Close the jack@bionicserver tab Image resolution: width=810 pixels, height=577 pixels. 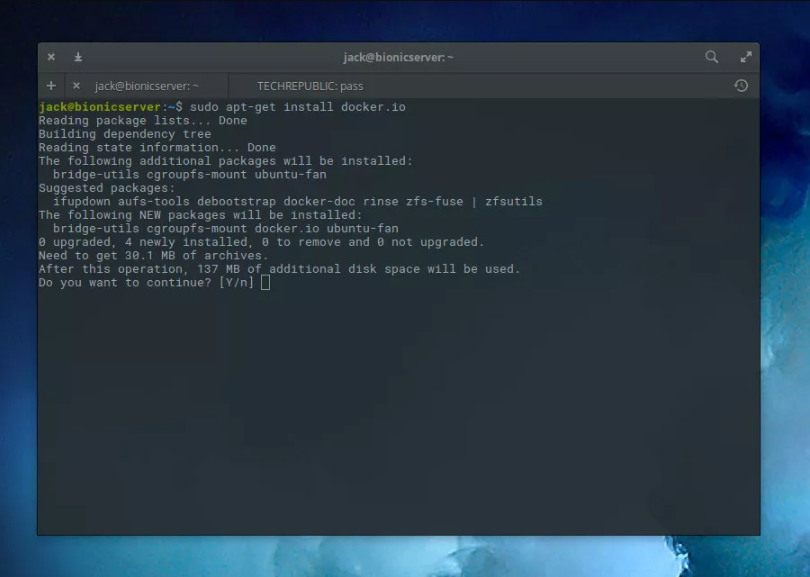click(76, 86)
